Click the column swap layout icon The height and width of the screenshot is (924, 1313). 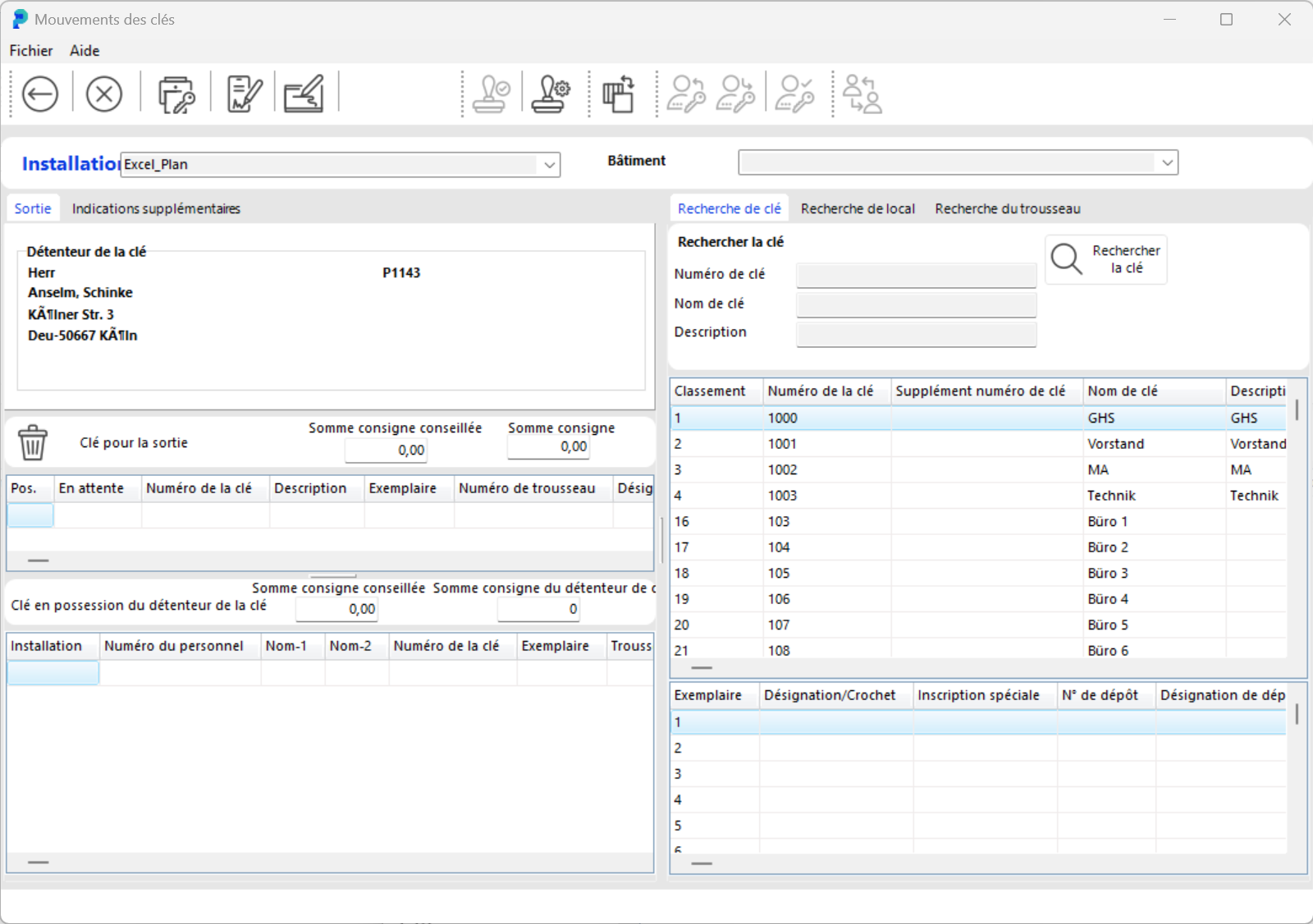pyautogui.click(x=619, y=94)
